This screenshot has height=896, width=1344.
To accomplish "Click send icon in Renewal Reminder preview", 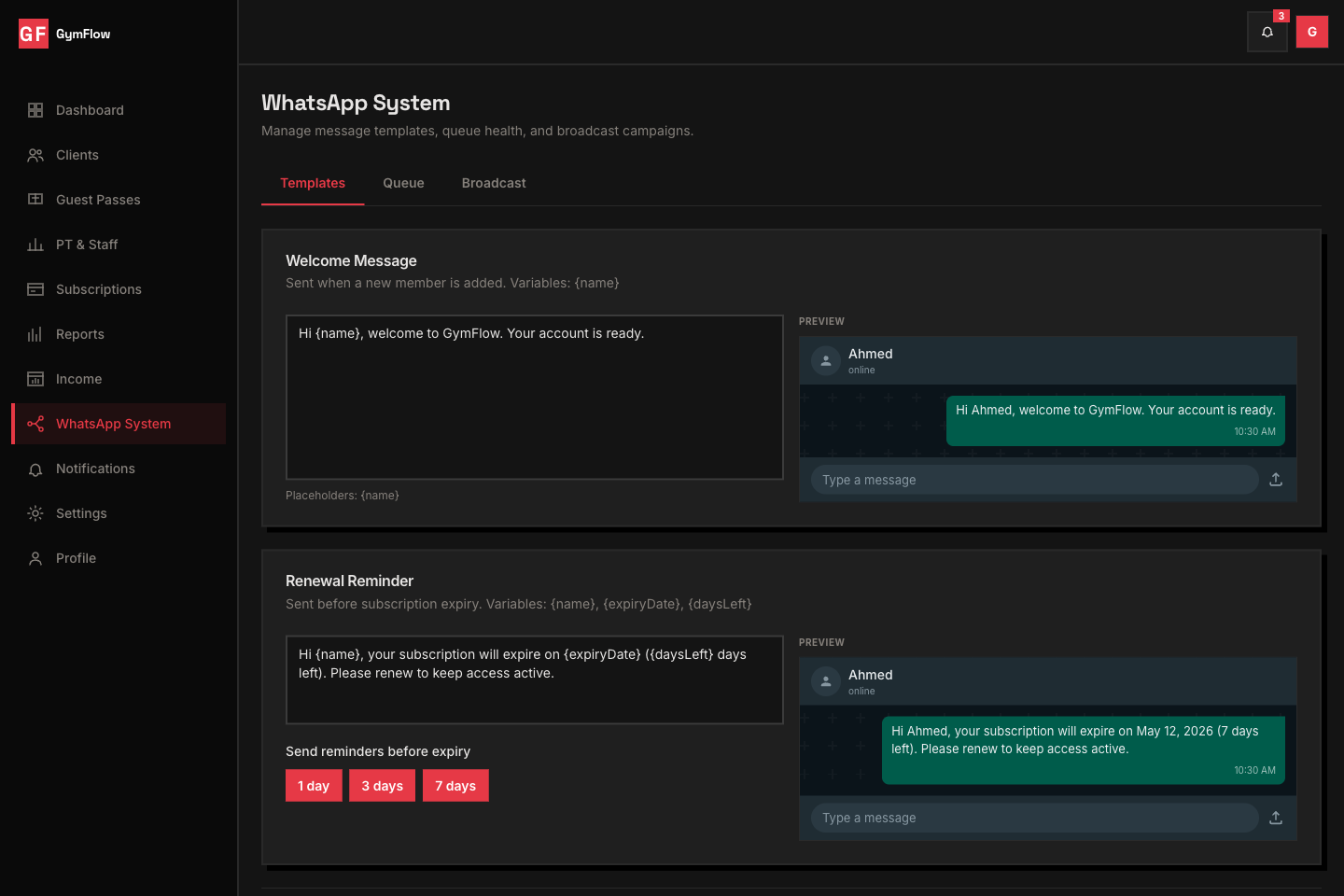I will (x=1276, y=819).
